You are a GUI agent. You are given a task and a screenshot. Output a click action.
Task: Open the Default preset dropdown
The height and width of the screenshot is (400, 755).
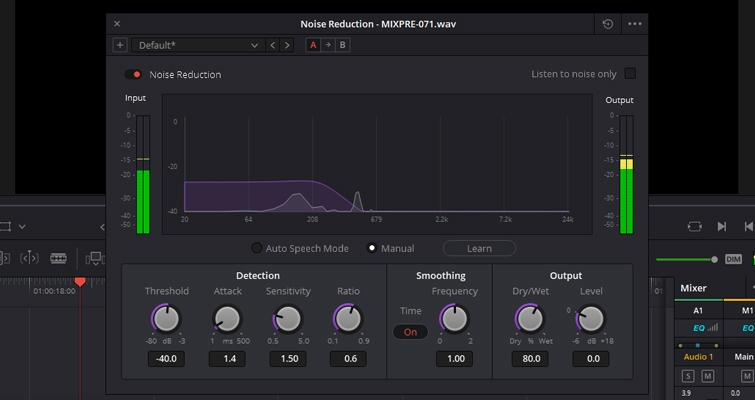point(198,45)
